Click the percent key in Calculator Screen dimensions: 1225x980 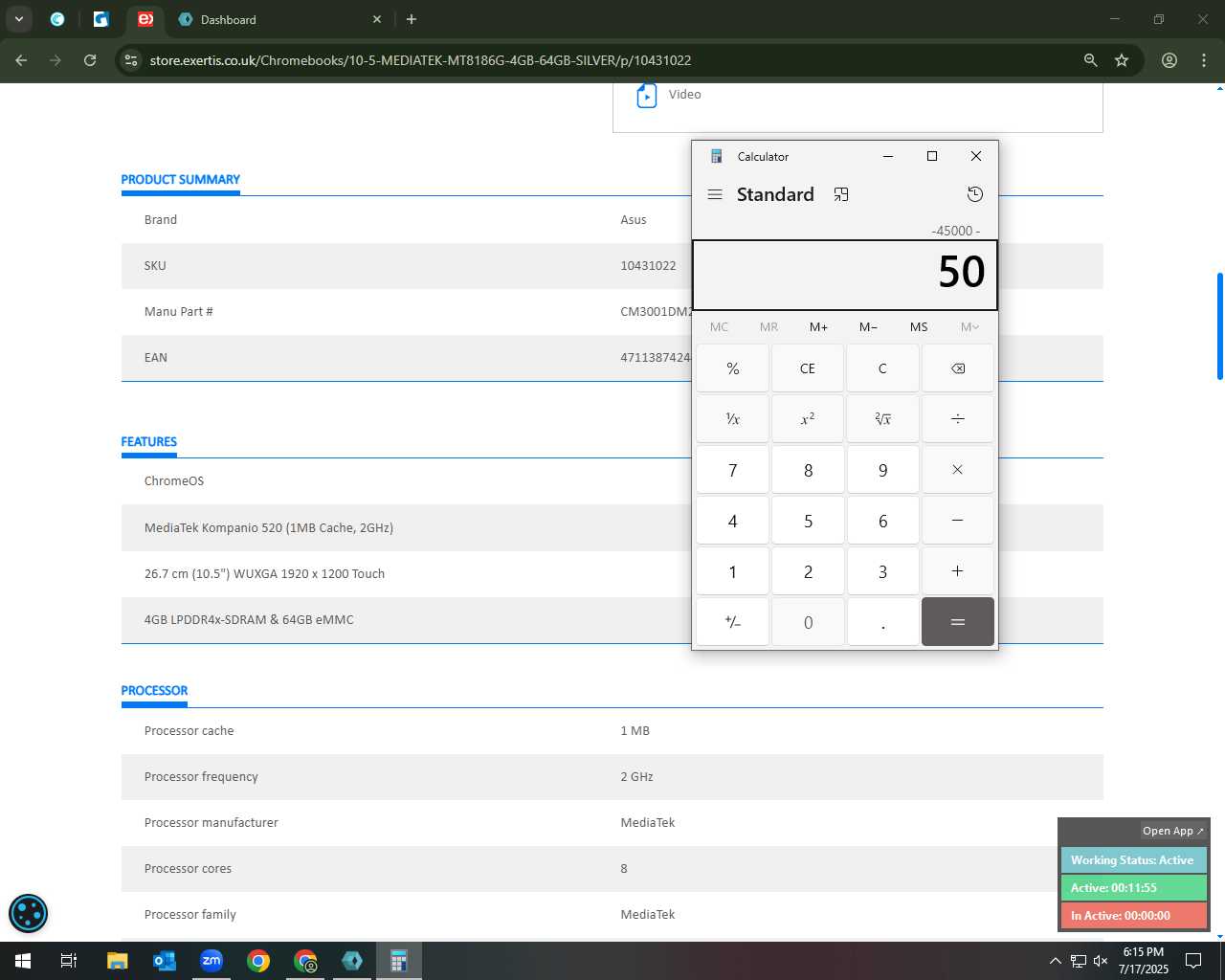click(x=733, y=368)
